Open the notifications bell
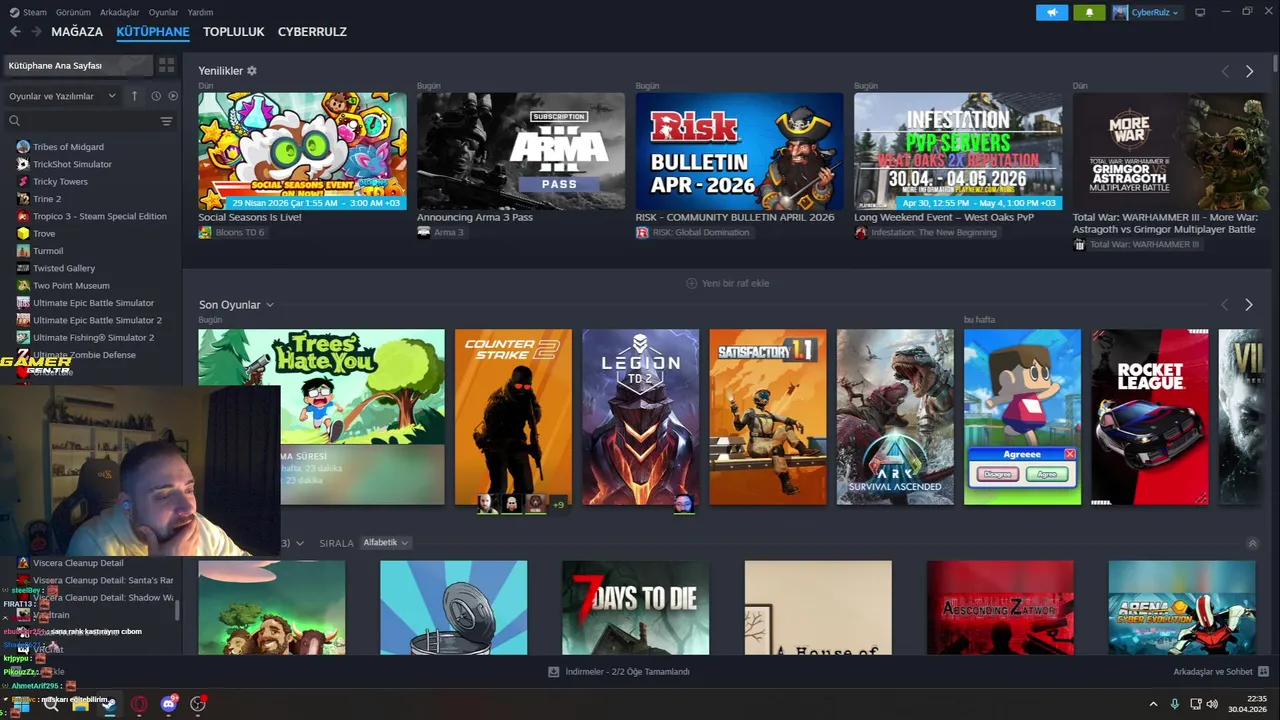The width and height of the screenshot is (1280, 720). pyautogui.click(x=1089, y=12)
